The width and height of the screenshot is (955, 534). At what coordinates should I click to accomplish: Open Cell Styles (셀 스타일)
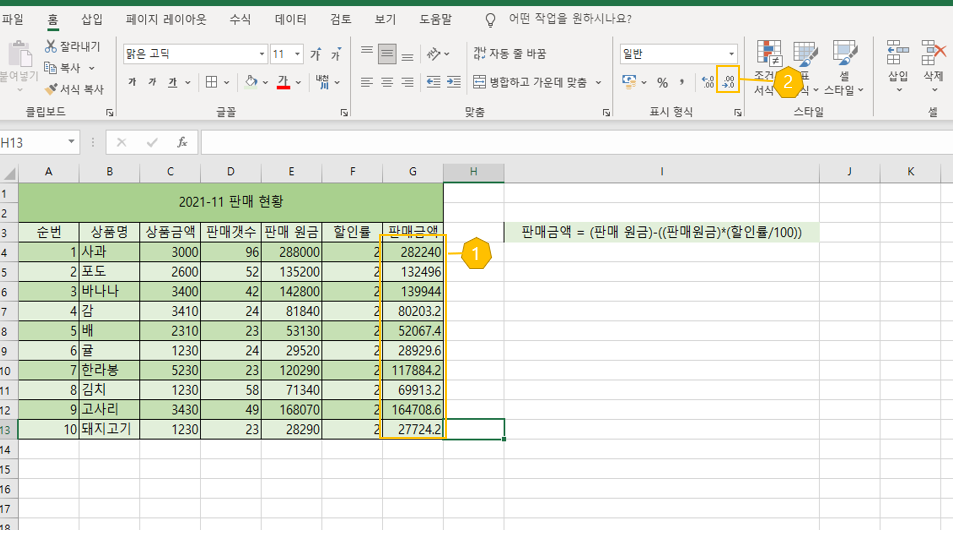(844, 68)
